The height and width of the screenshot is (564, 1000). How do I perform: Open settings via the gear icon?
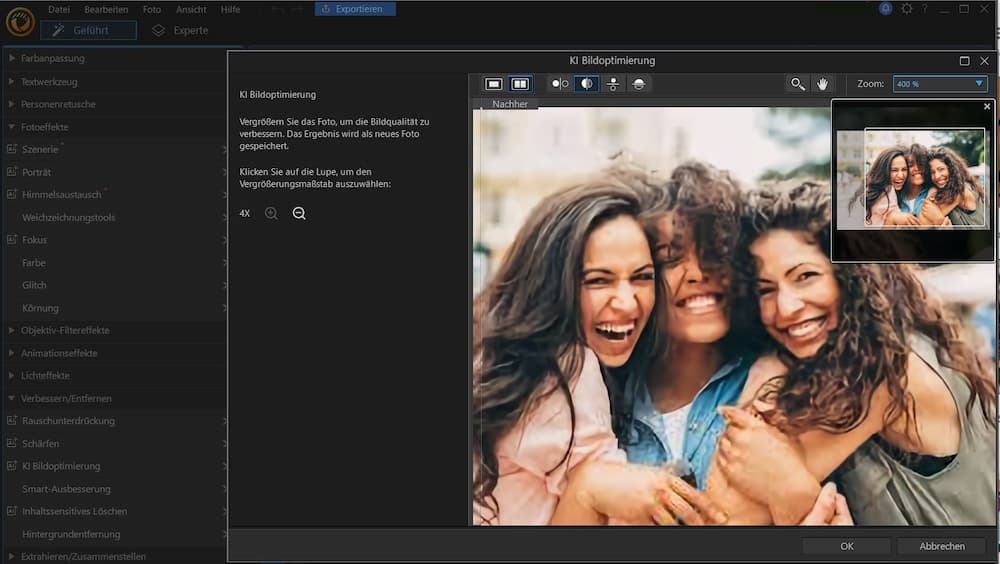tap(907, 9)
